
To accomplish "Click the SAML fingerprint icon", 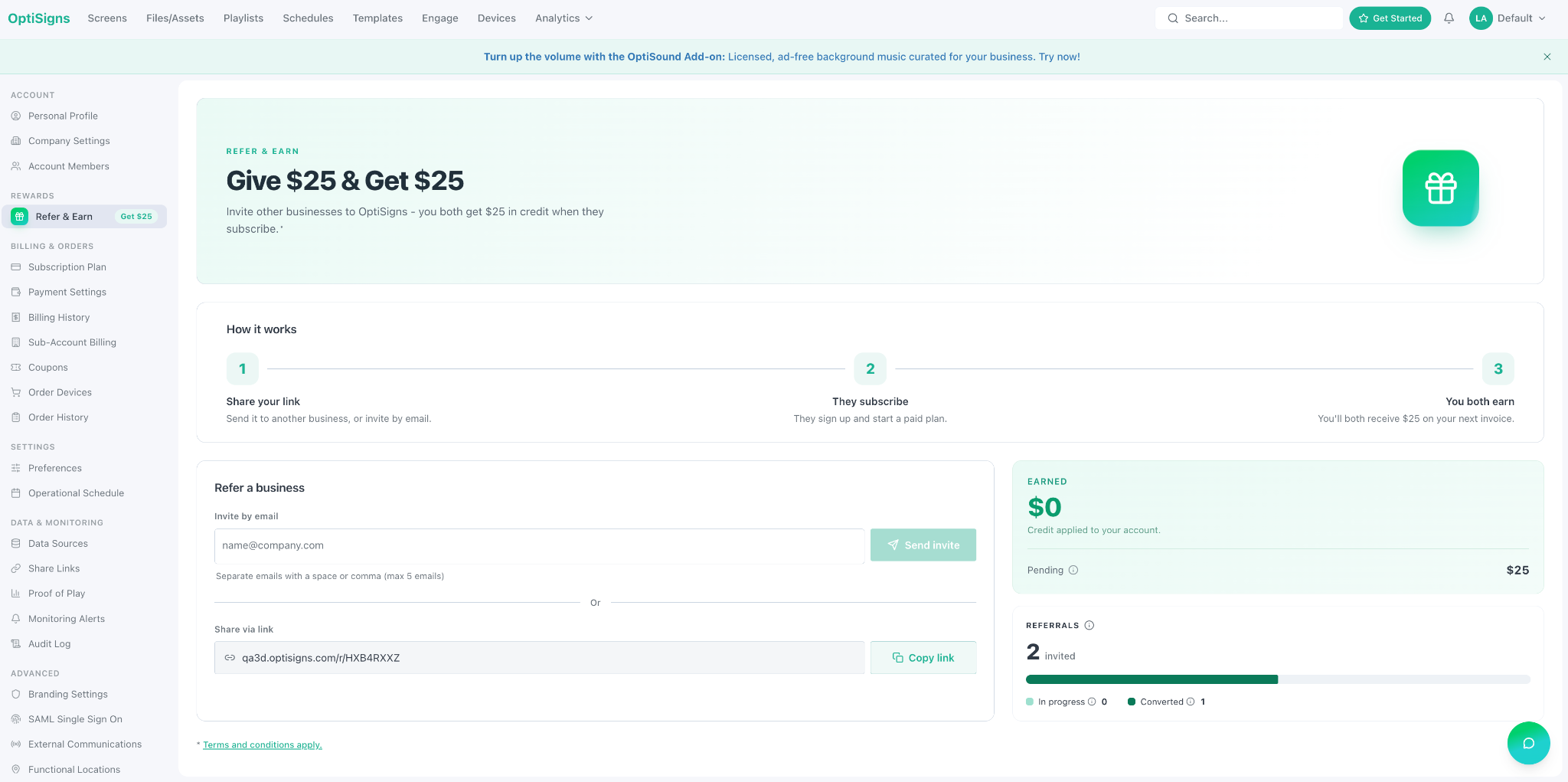I will (16, 719).
